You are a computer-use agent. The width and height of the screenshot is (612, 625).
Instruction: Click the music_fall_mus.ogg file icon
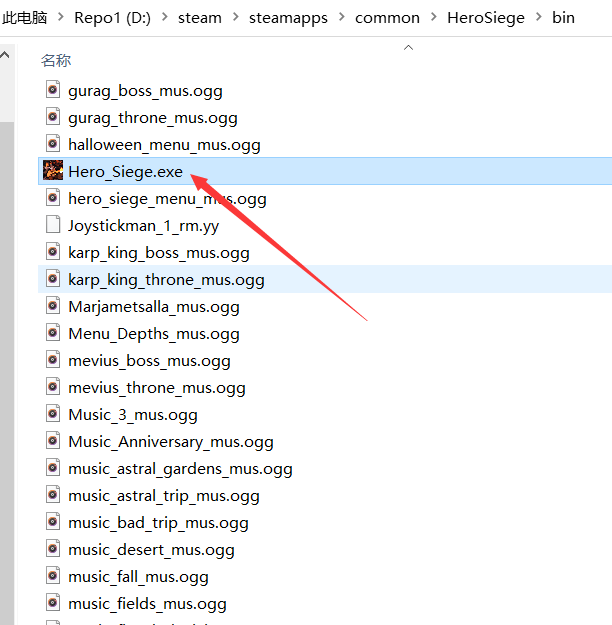tap(53, 576)
